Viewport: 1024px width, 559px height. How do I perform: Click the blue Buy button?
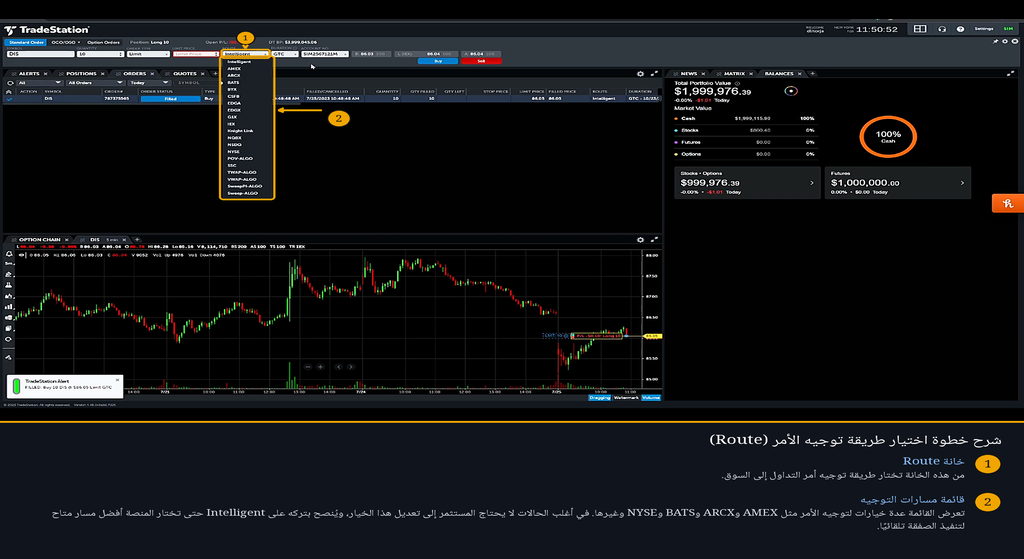438,61
